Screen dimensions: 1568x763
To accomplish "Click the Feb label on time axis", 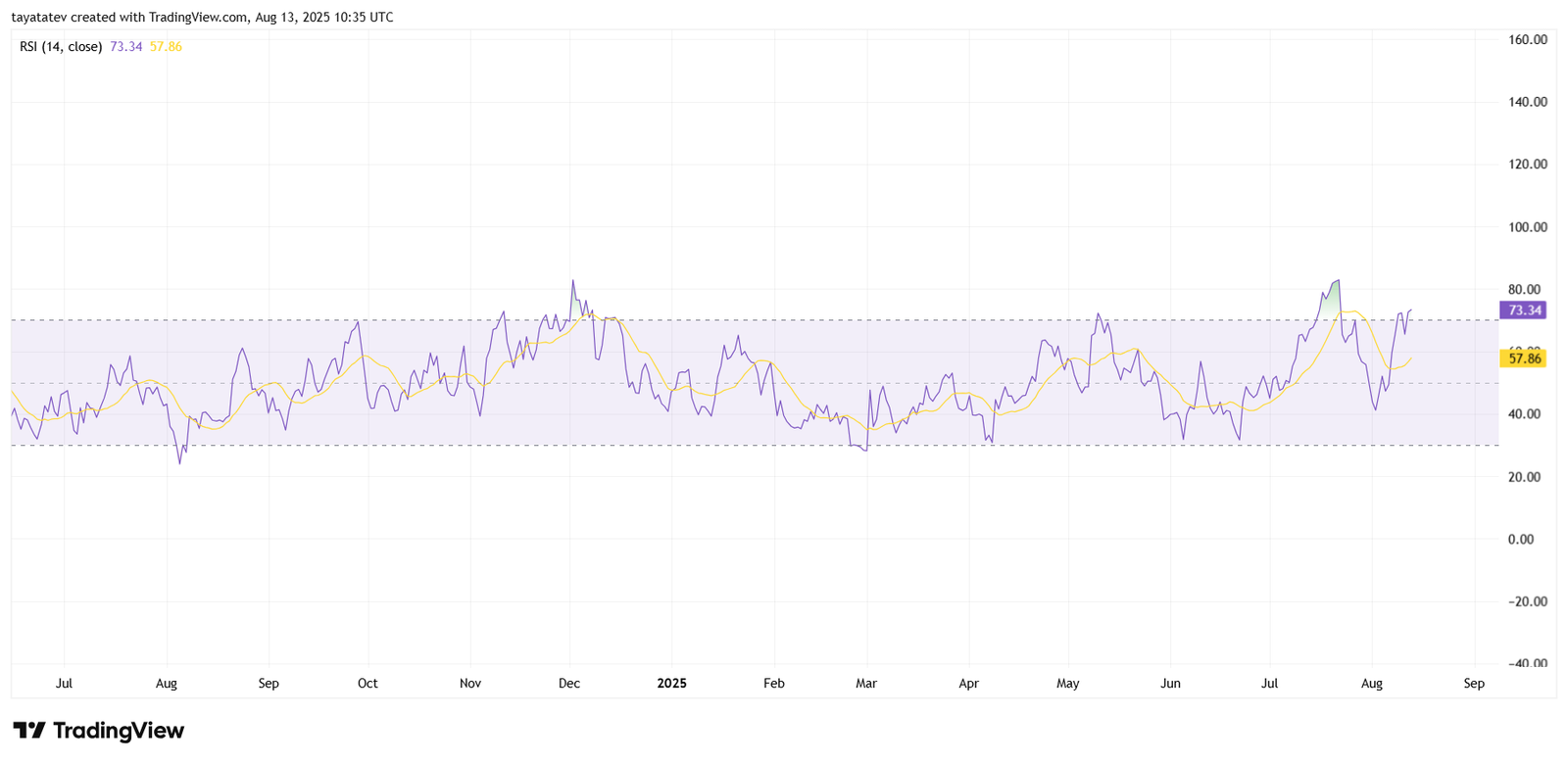I will 774,684.
